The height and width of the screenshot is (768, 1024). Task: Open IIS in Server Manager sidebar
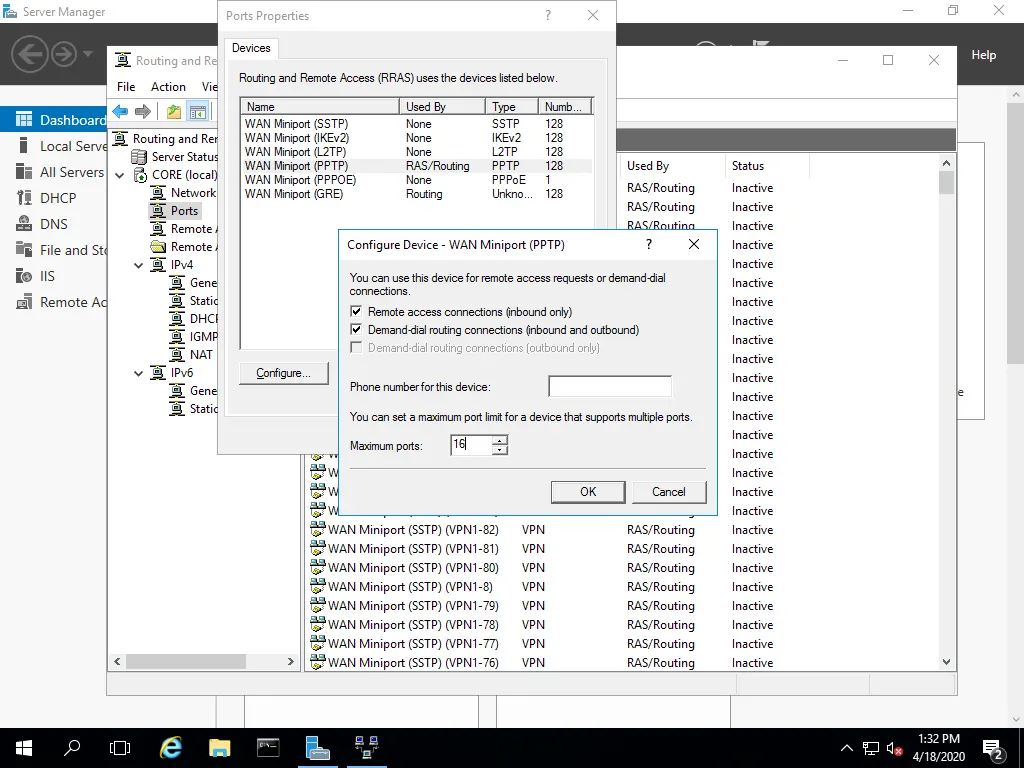[47, 276]
